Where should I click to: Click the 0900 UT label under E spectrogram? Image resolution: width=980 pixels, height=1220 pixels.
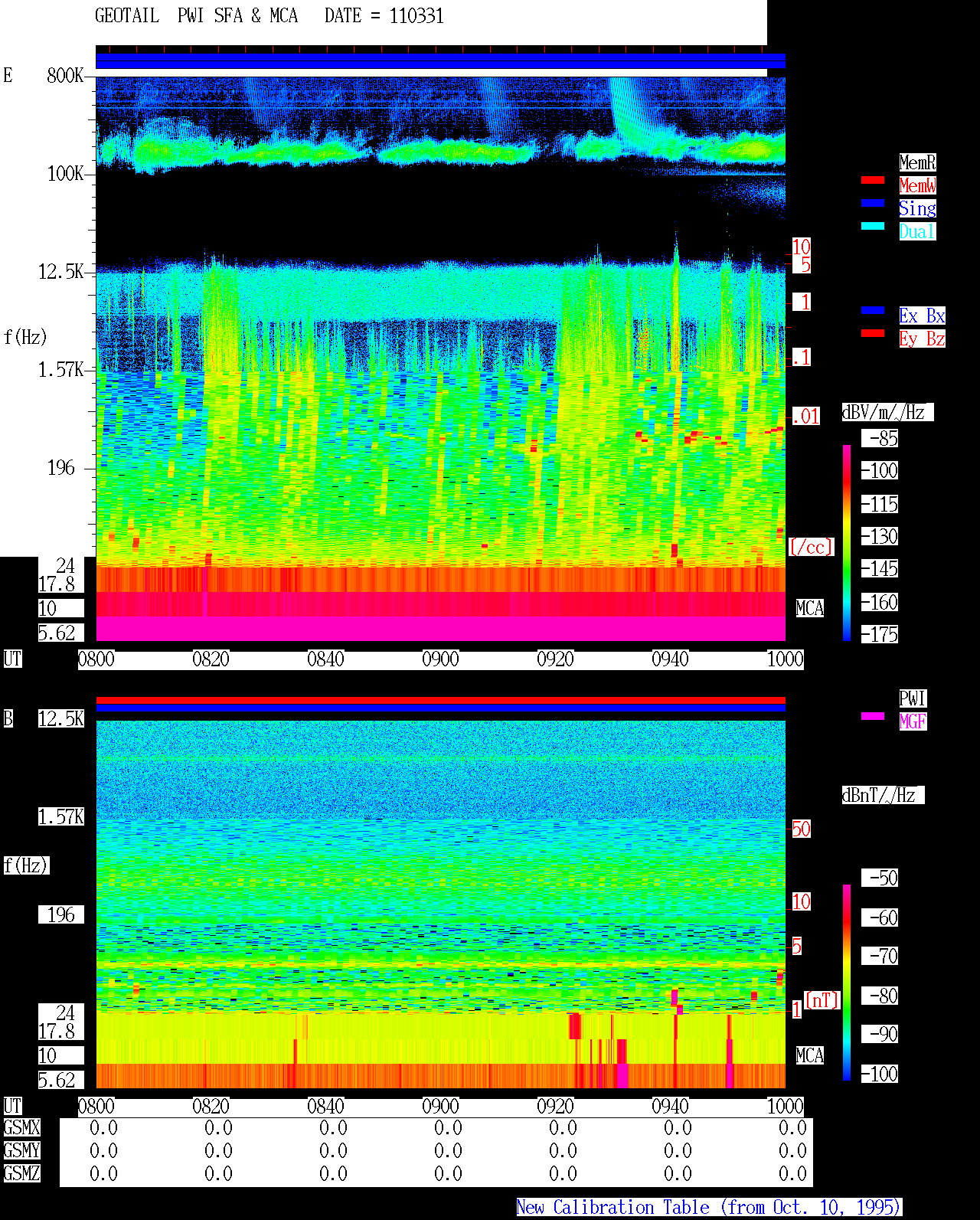click(440, 659)
